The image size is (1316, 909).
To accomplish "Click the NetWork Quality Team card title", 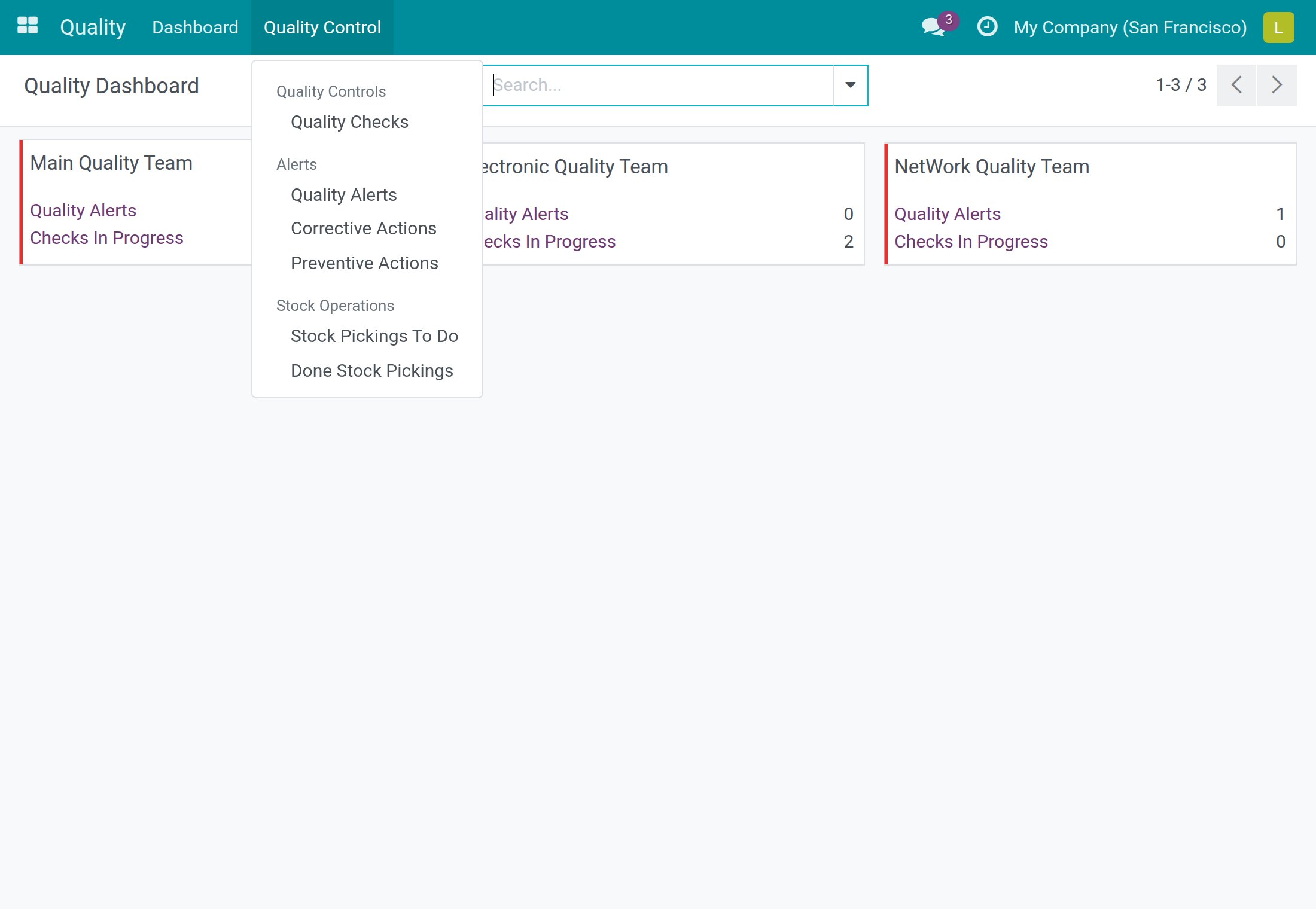I will tap(992, 167).
